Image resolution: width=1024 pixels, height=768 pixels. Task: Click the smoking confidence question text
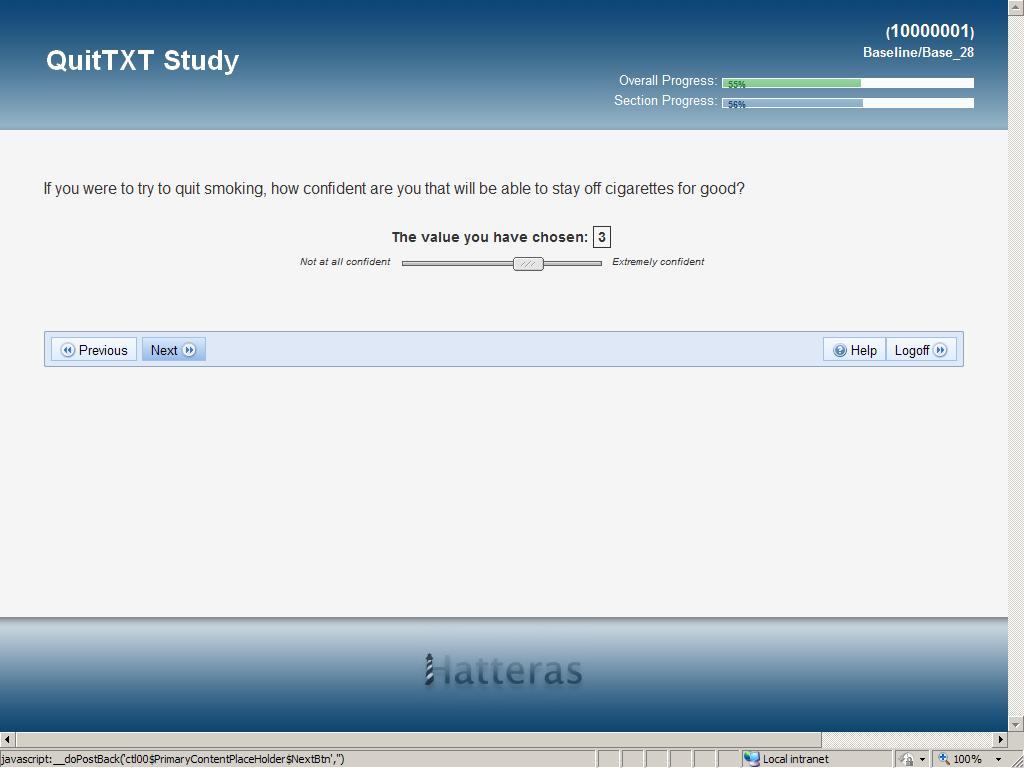coord(394,189)
